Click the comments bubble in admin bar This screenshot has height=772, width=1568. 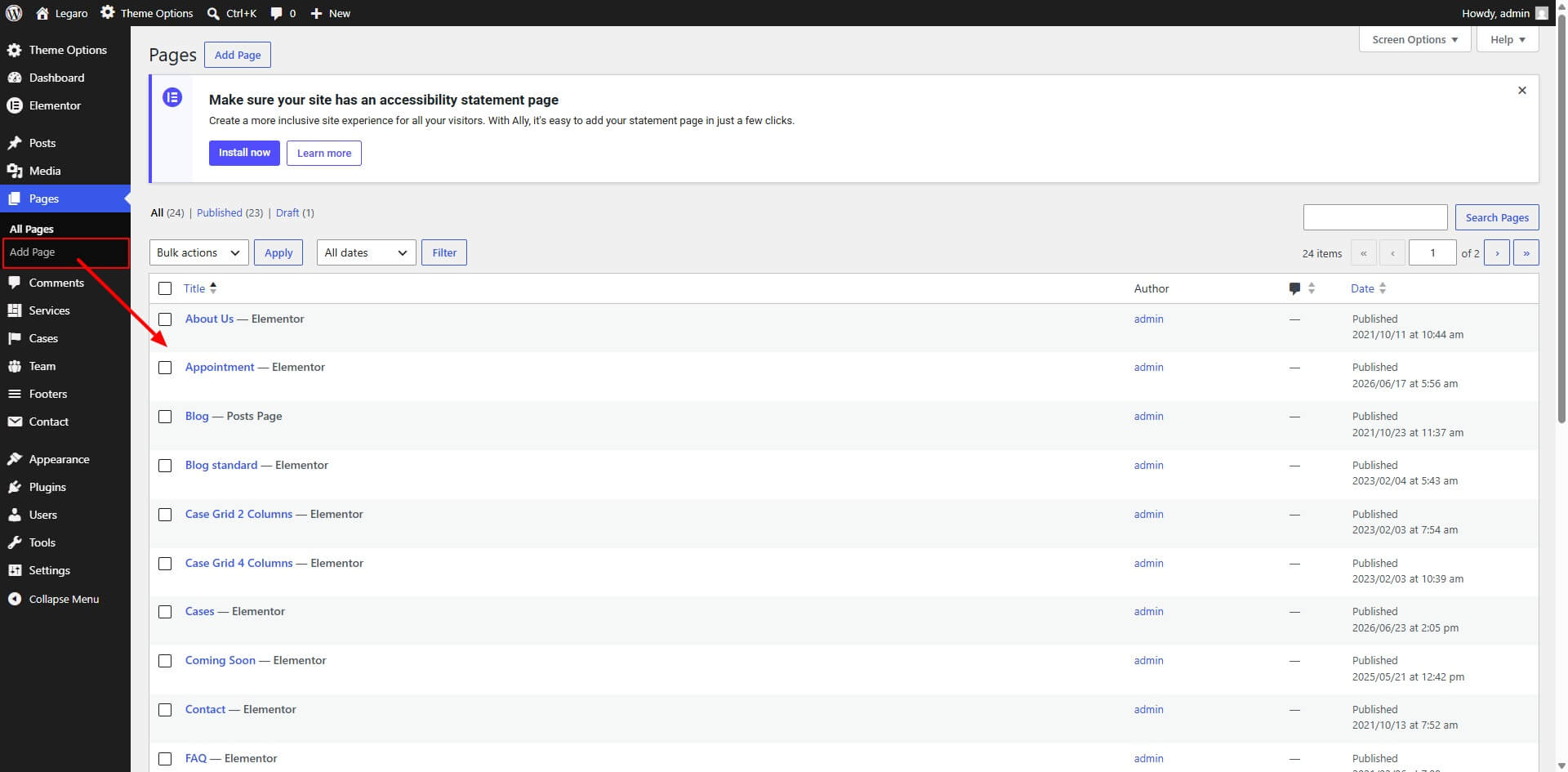[x=277, y=13]
